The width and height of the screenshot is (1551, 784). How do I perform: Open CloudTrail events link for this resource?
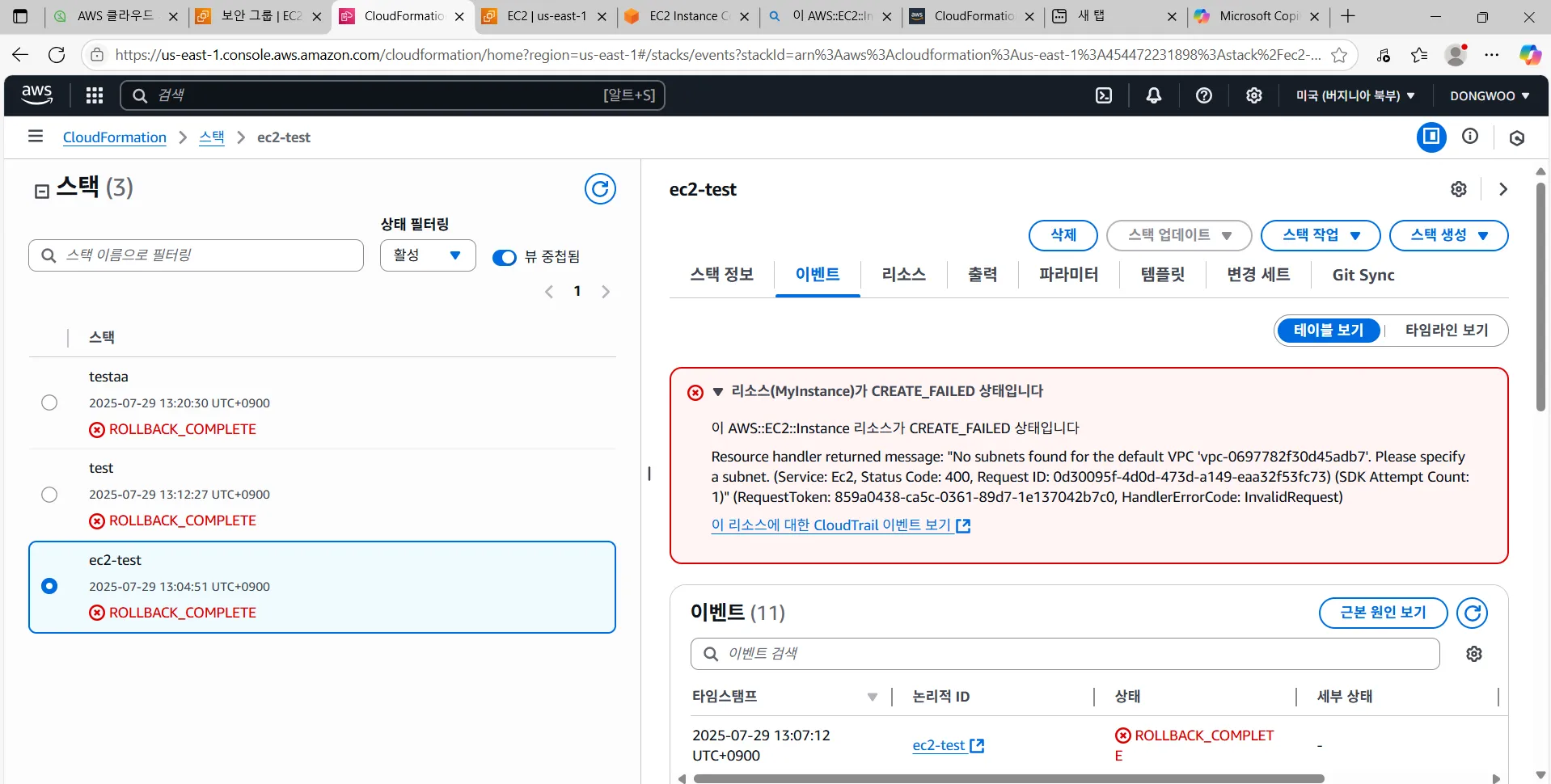pos(840,525)
